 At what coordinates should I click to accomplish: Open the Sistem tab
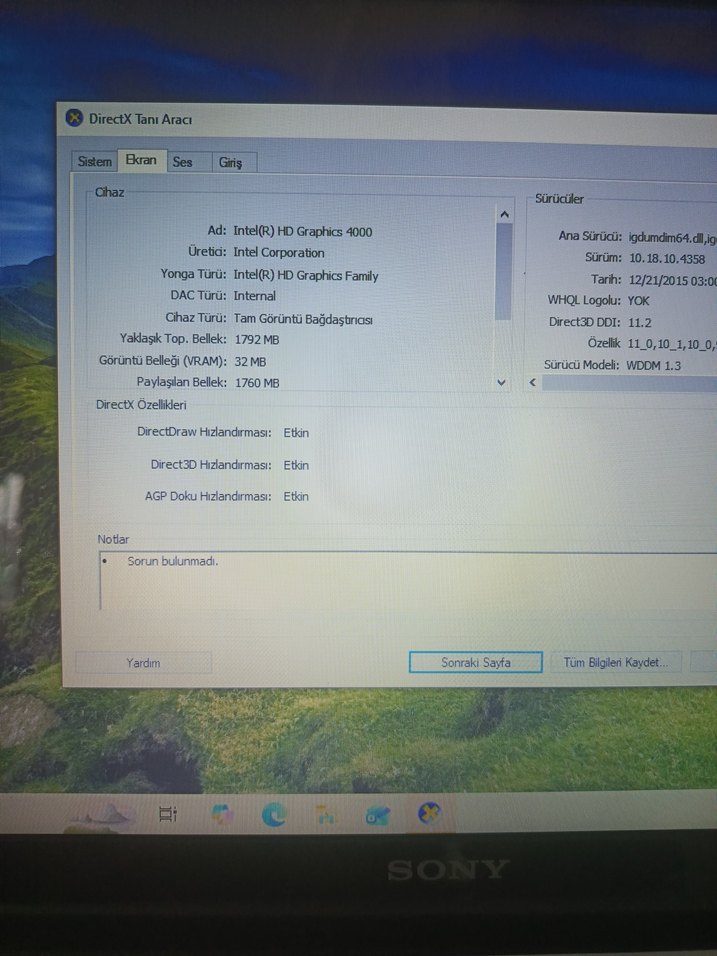tap(95, 162)
